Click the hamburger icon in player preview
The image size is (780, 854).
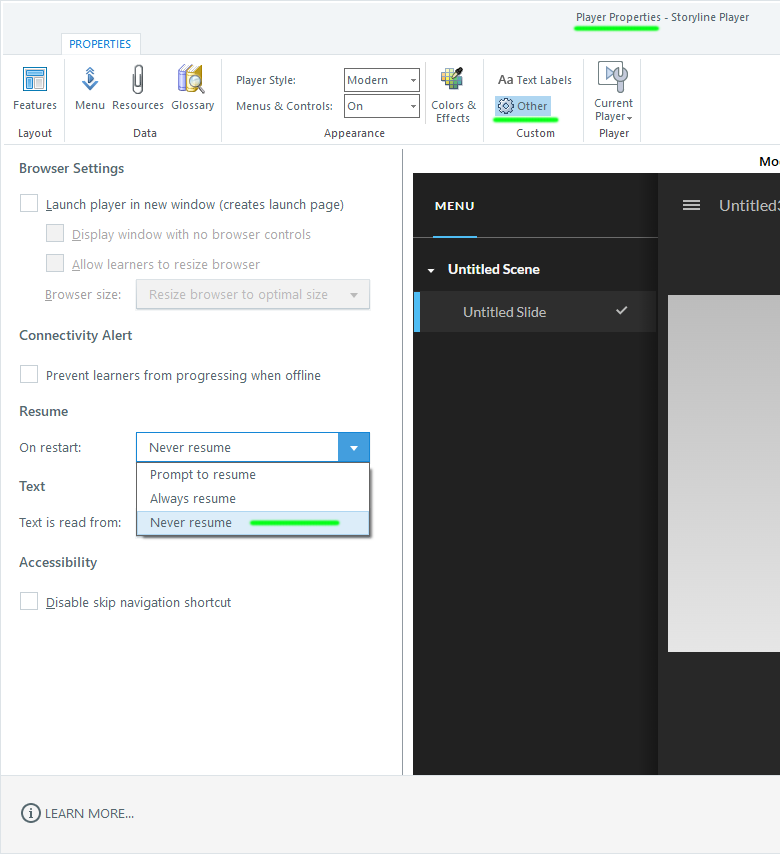[691, 205]
